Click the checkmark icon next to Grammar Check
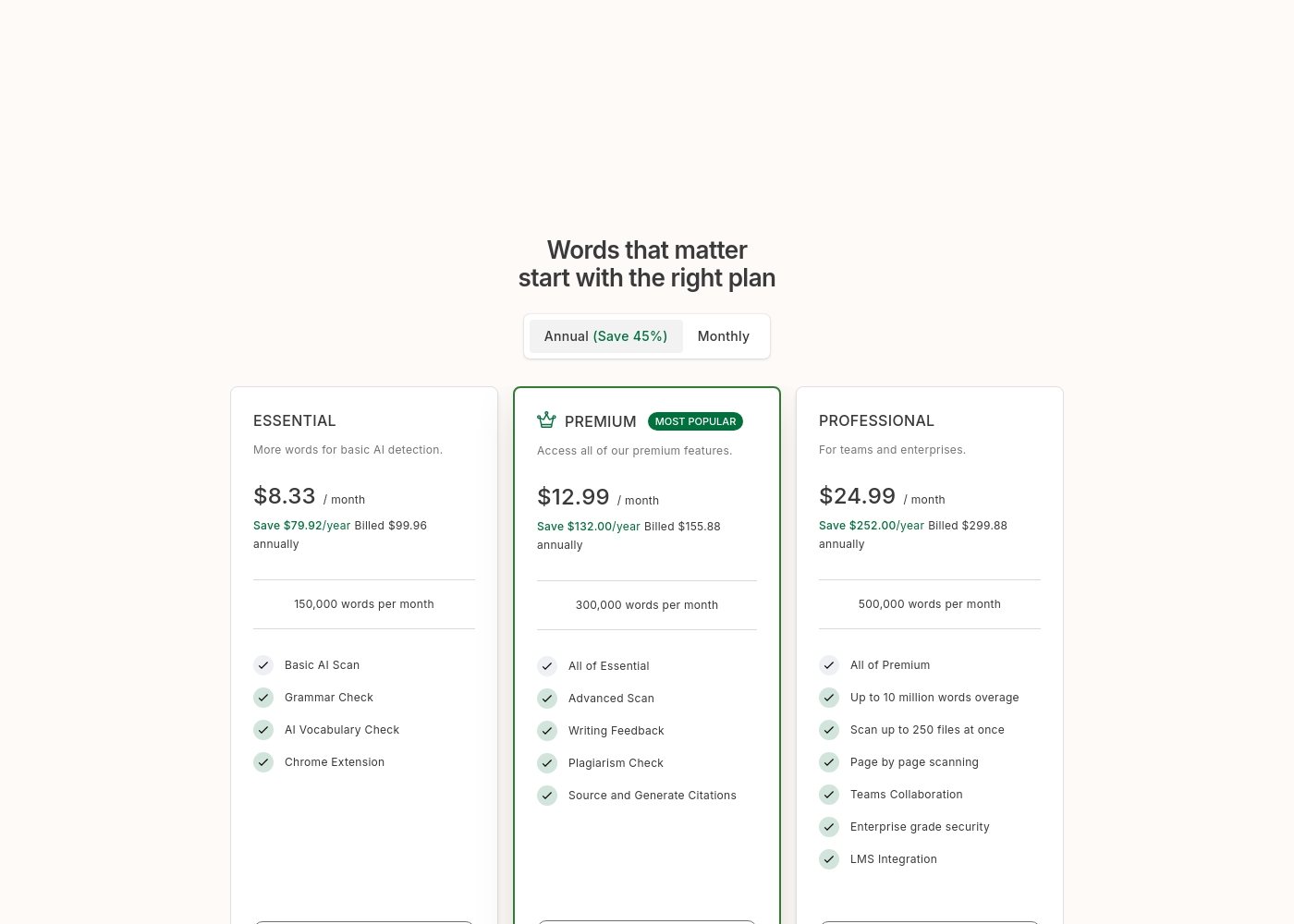Screen dimensions: 1294x924 point(263,698)
